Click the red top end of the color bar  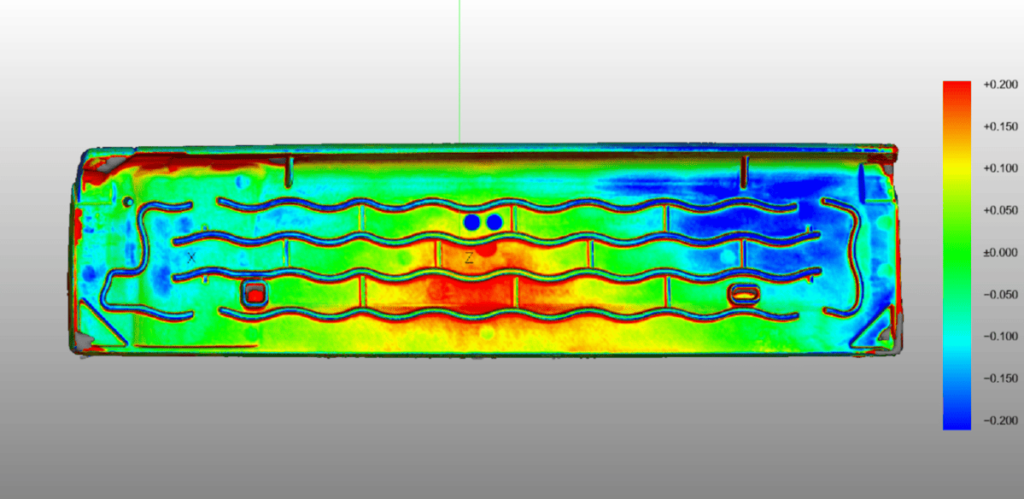tap(956, 90)
